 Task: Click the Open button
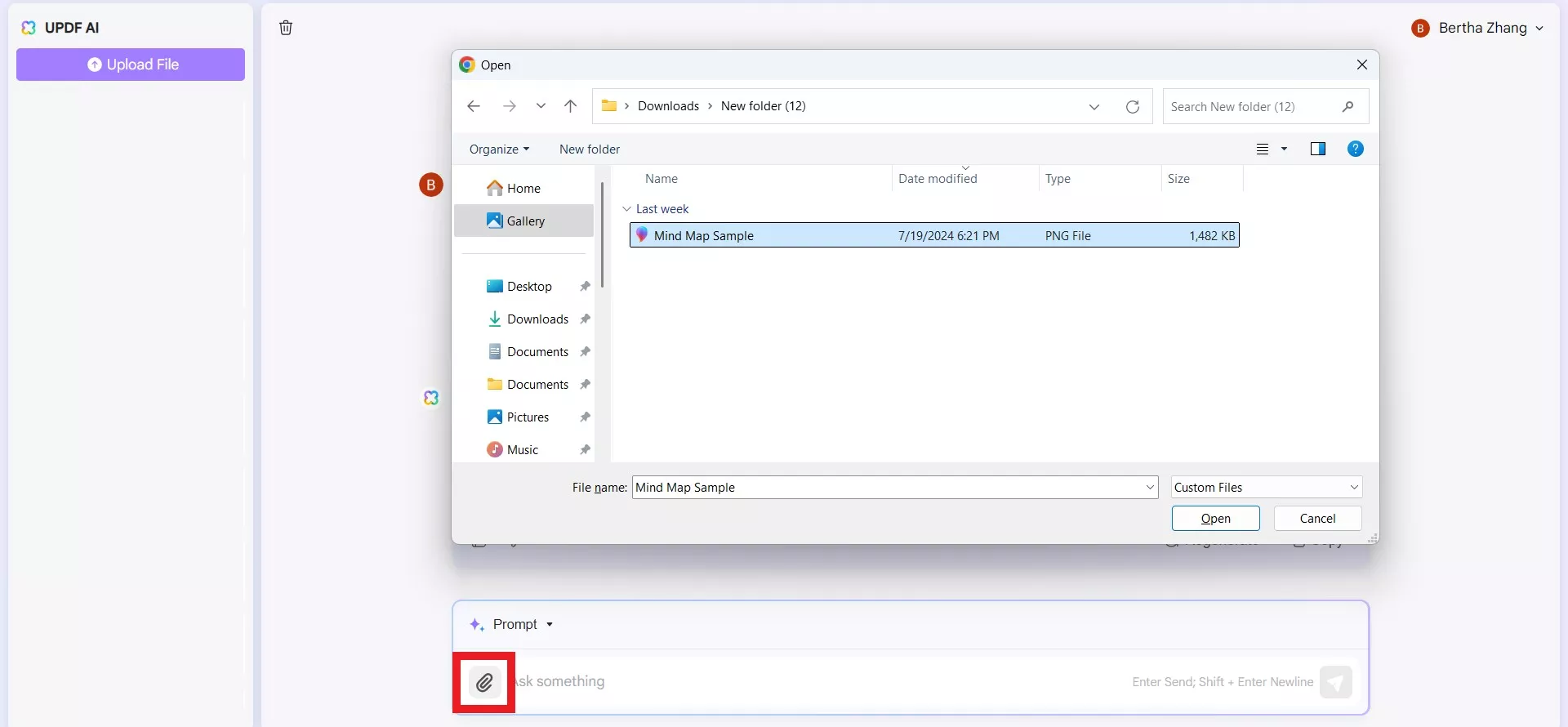point(1215,519)
